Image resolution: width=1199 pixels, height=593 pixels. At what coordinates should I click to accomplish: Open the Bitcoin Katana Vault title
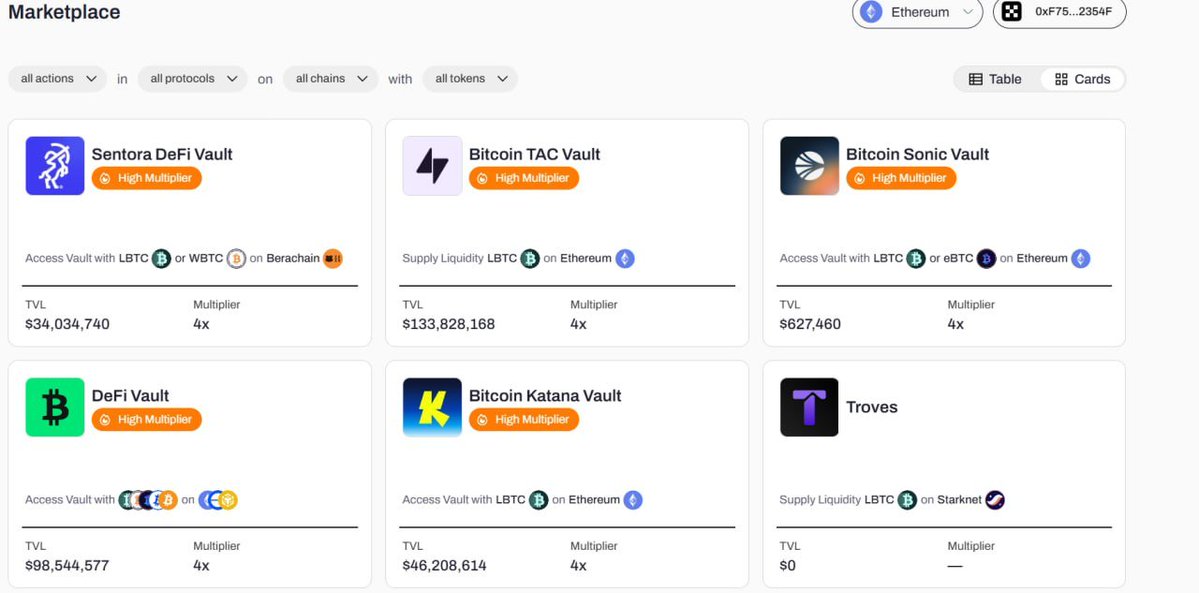(x=545, y=395)
